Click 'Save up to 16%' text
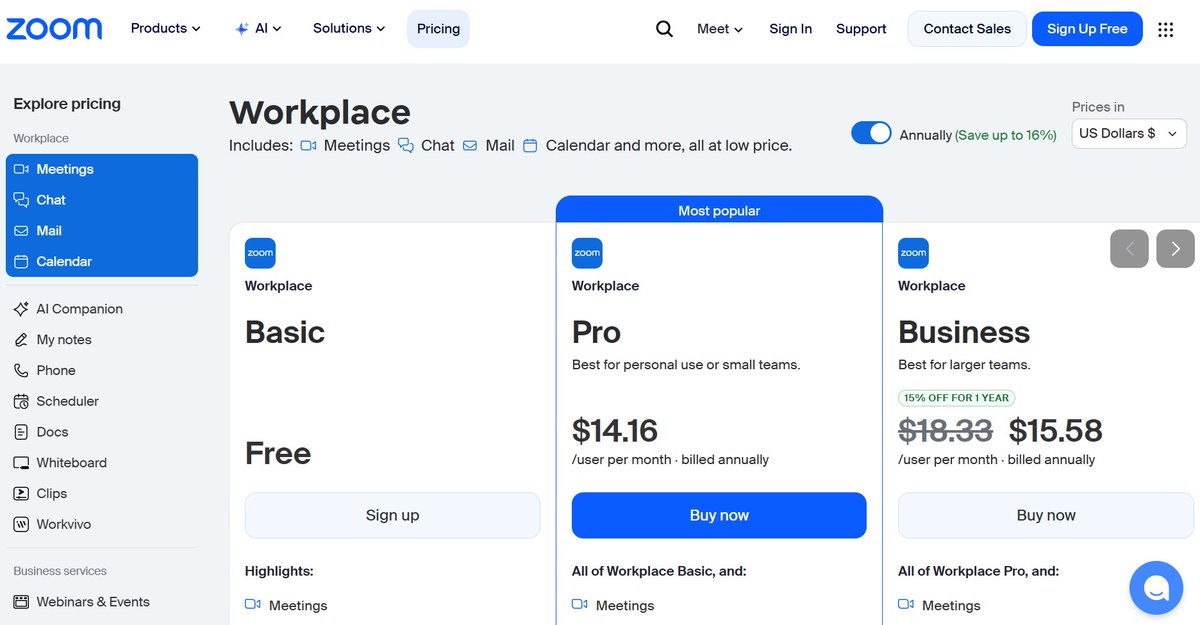This screenshot has width=1200, height=625. 1006,135
